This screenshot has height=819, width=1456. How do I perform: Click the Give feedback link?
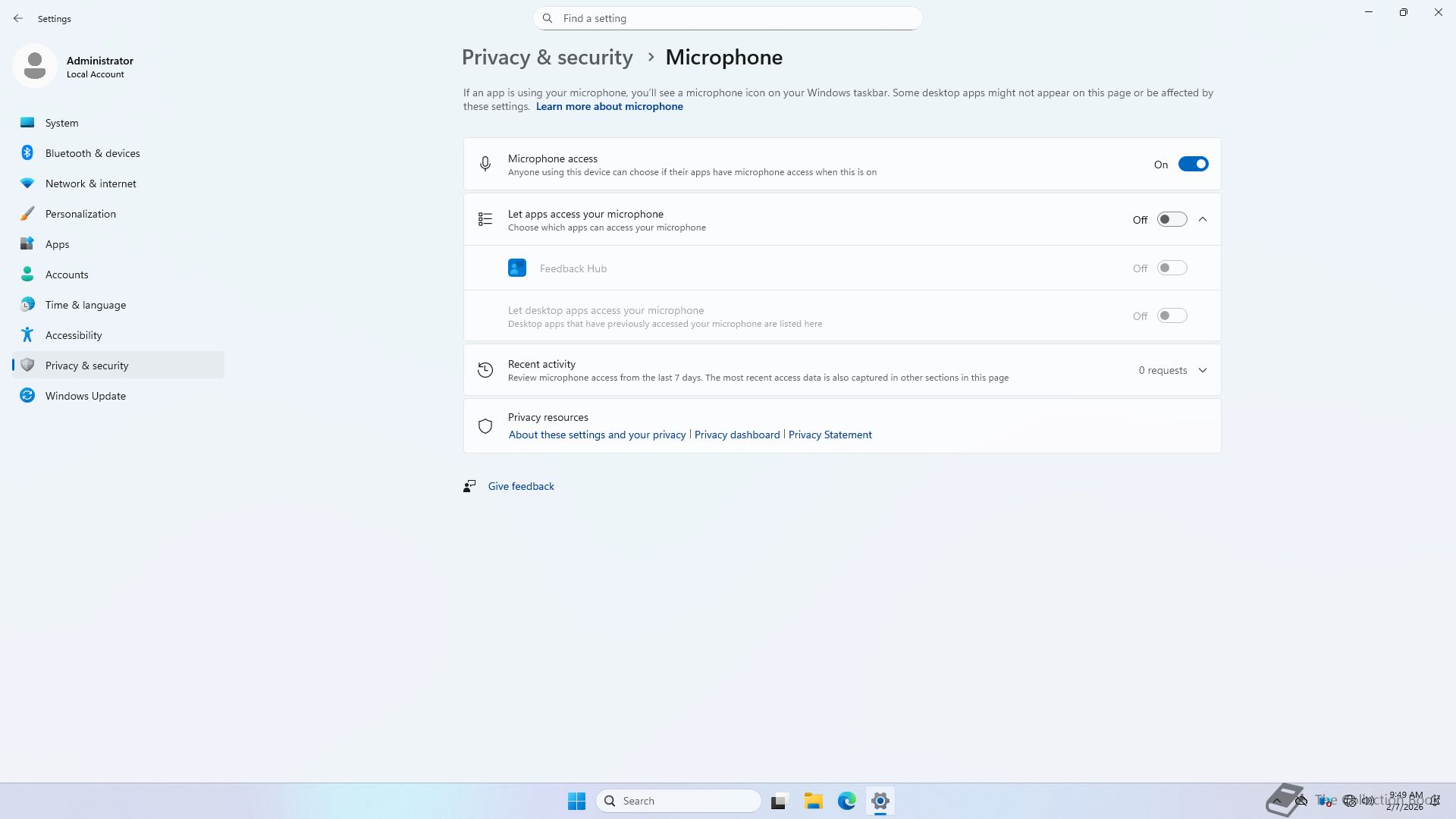click(x=521, y=487)
